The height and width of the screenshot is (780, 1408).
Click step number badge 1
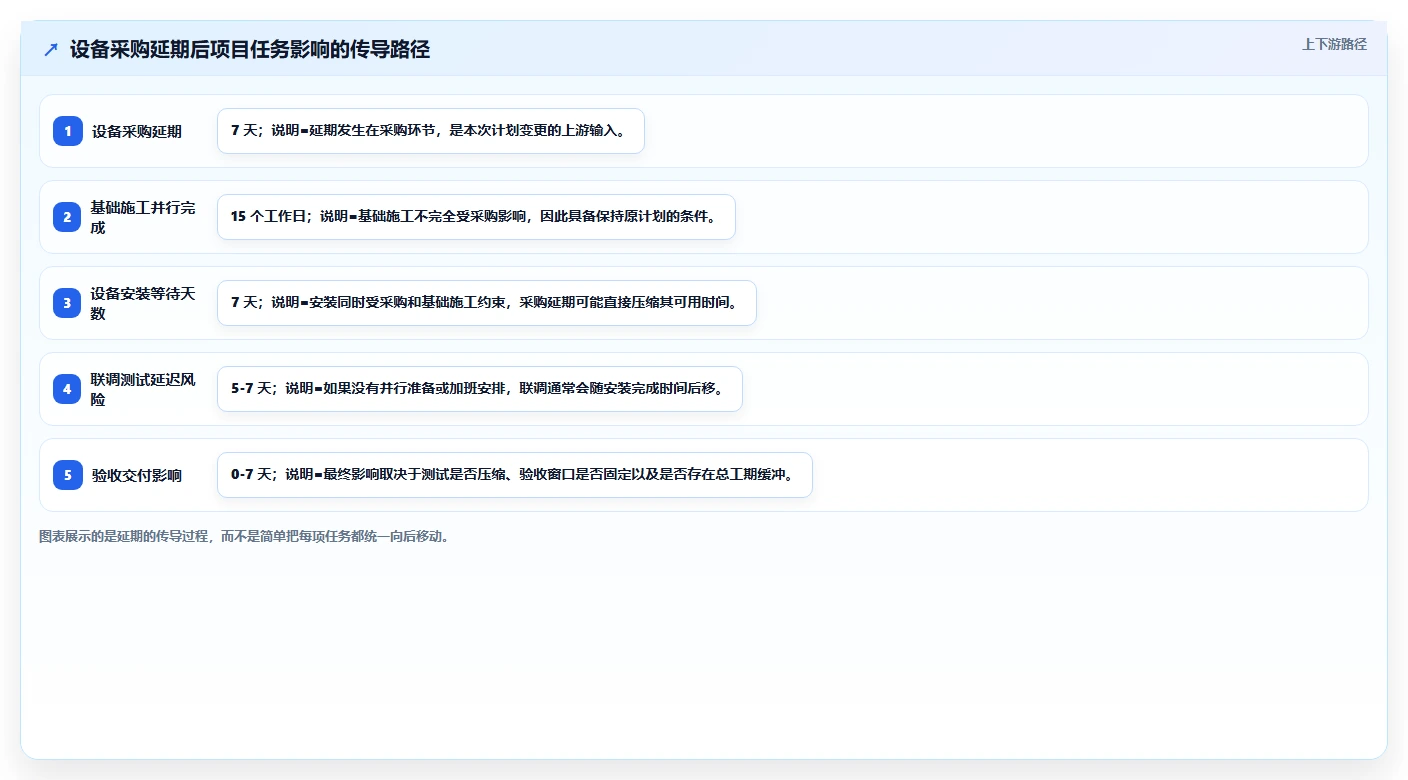coord(68,131)
